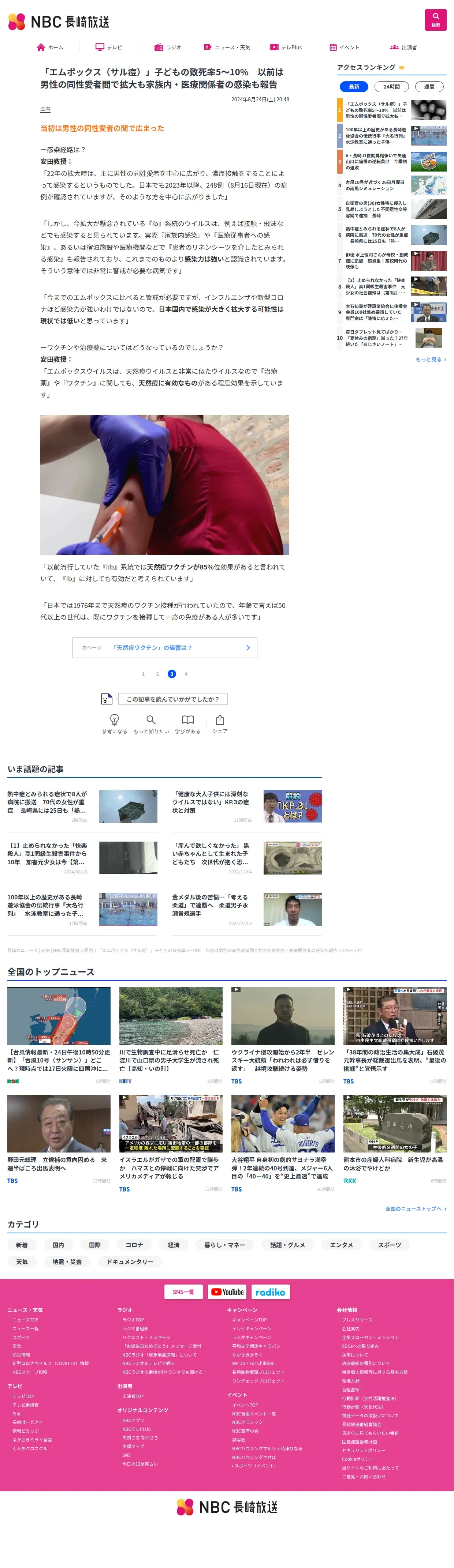Open テレPlus navigation item
Image resolution: width=454 pixels, height=1568 pixels.
(286, 48)
